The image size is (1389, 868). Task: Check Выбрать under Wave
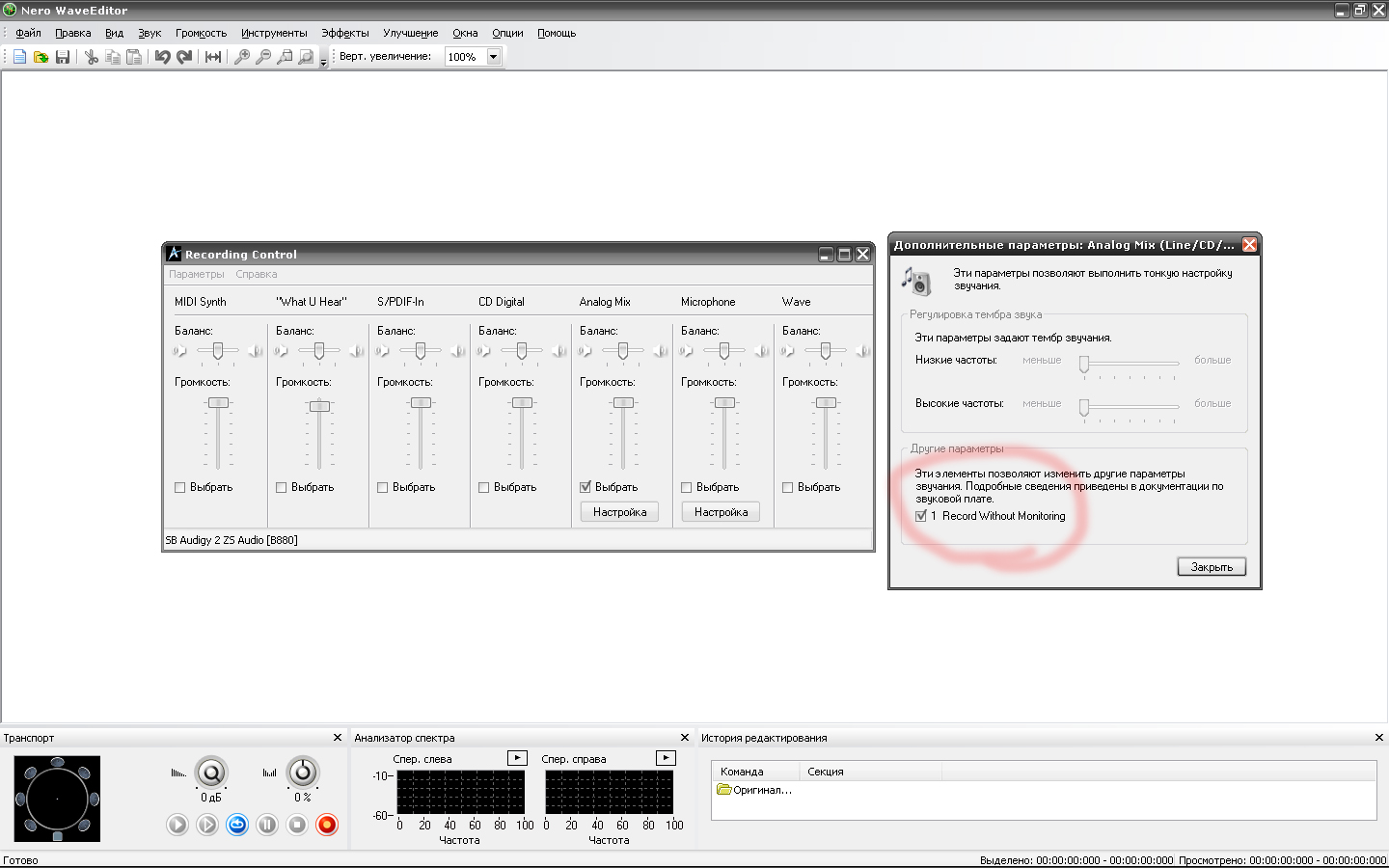(x=787, y=487)
